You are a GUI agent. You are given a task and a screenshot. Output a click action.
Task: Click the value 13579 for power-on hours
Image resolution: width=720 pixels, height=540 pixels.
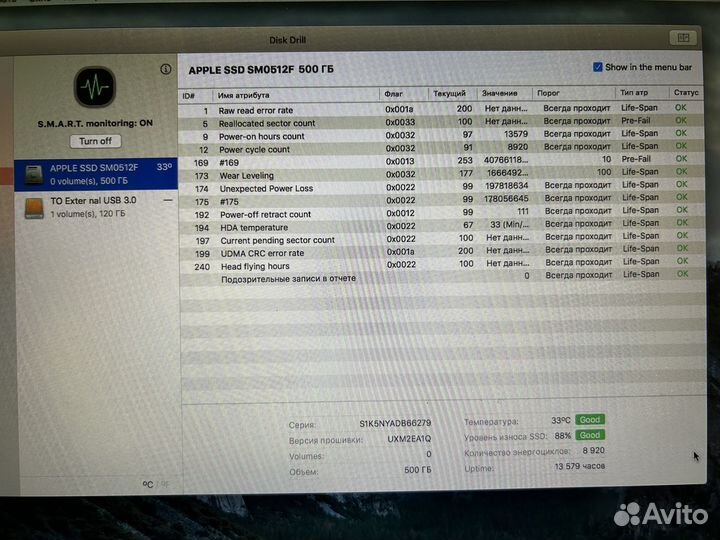point(516,134)
